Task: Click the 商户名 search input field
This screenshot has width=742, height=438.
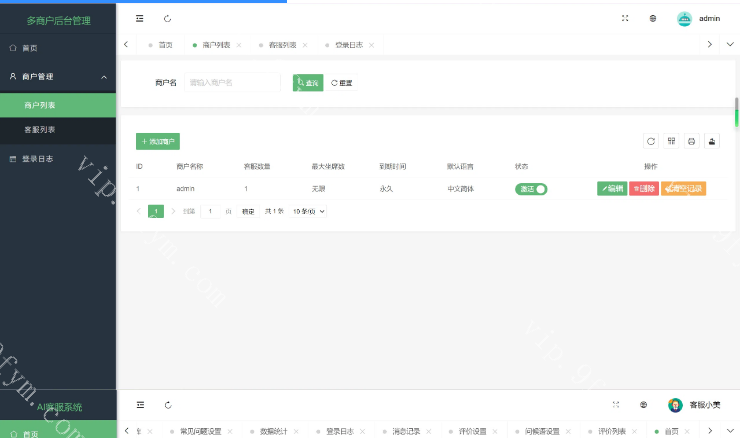Action: pos(232,83)
